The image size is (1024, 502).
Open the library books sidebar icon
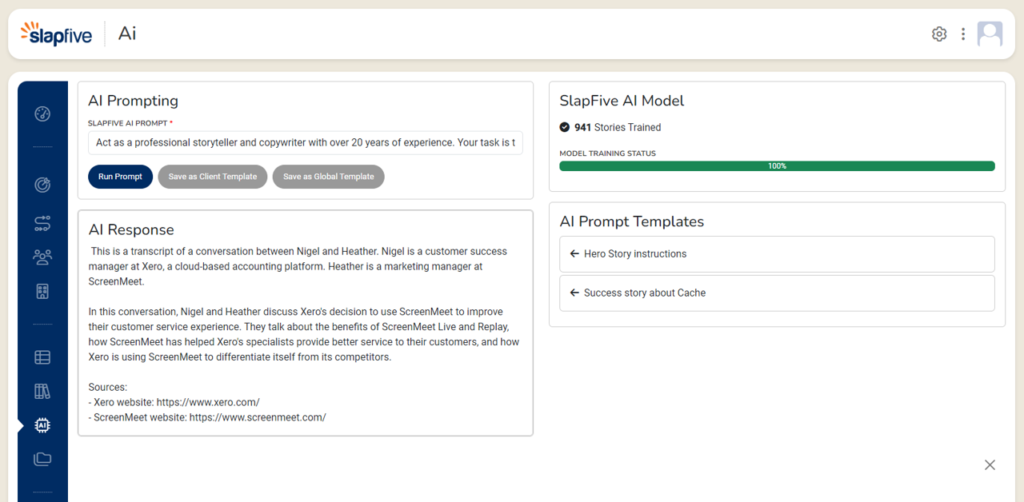click(42, 391)
